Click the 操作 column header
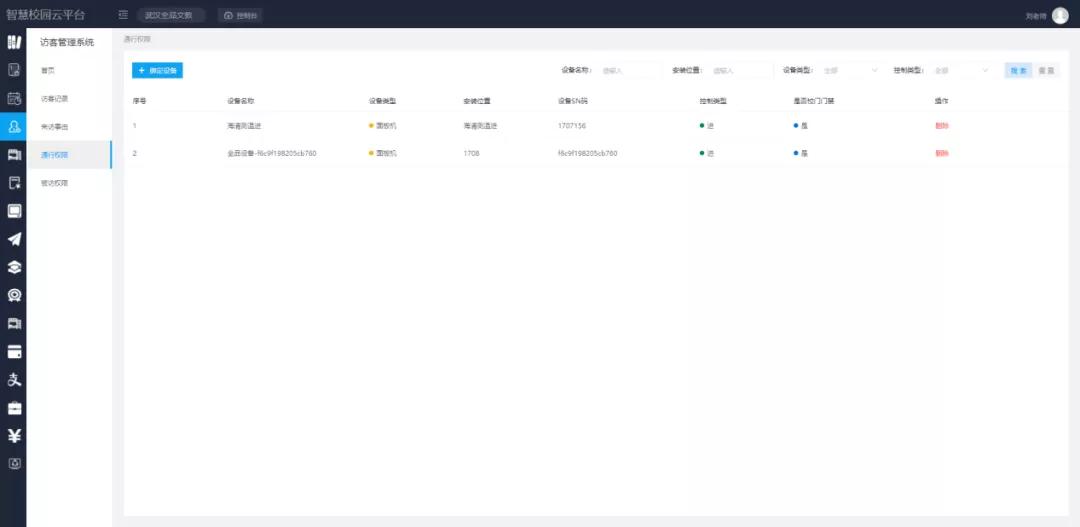 point(942,101)
